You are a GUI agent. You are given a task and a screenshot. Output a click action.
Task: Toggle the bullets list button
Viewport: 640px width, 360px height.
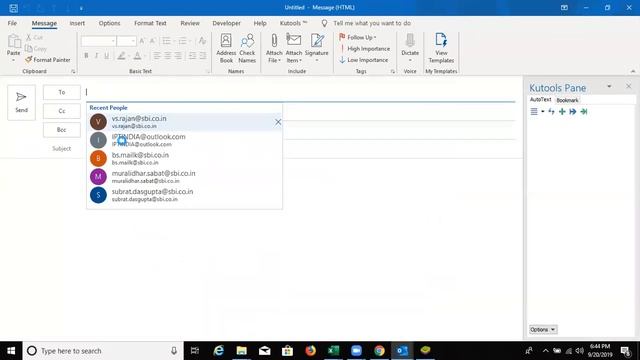pos(167,41)
